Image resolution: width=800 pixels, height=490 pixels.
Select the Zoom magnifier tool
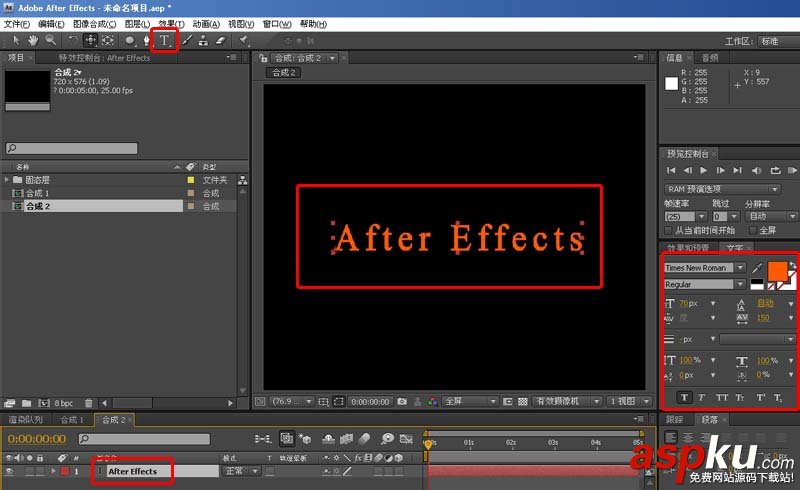51,40
